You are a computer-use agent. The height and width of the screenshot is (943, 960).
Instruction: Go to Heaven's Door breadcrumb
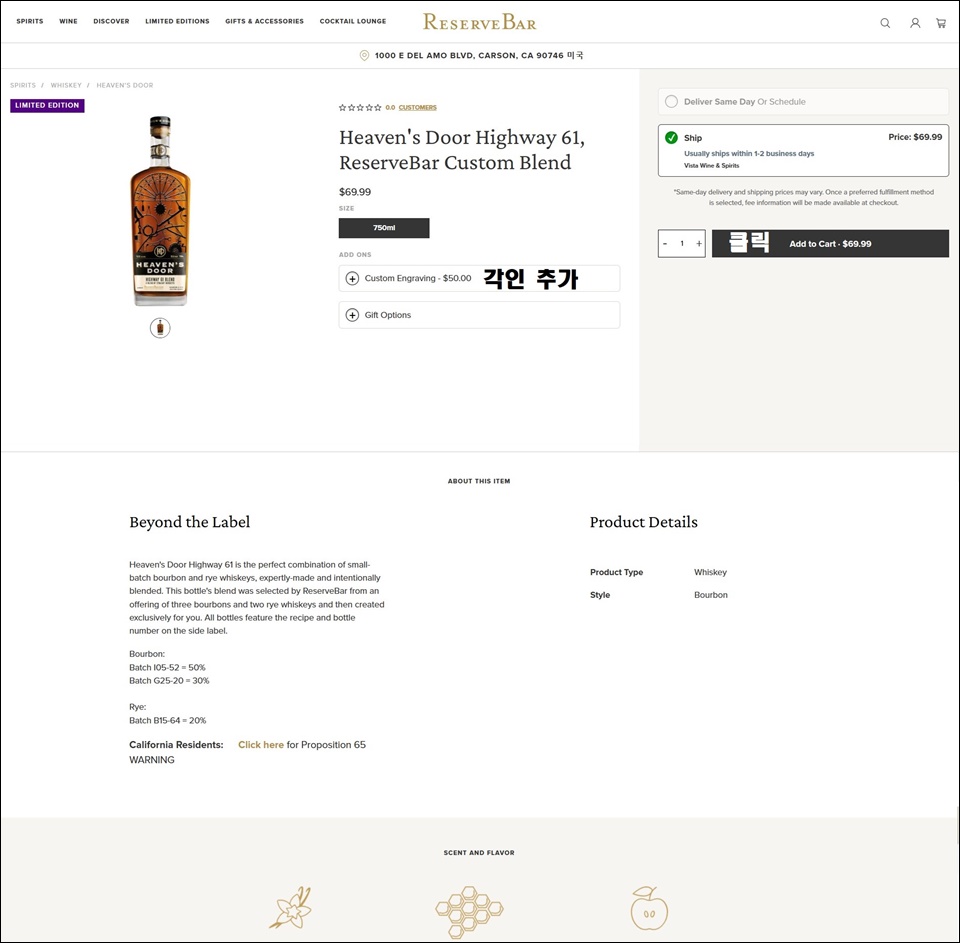click(x=125, y=86)
